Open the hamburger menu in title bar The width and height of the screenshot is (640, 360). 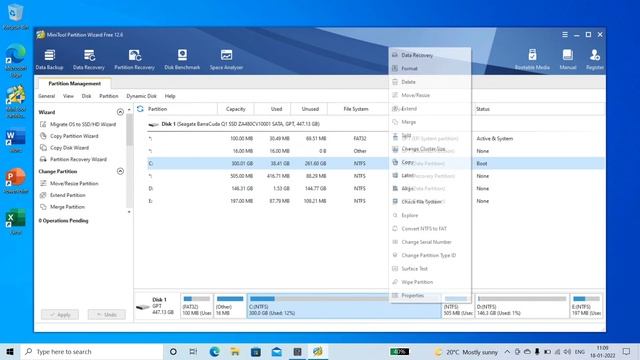tap(565, 35)
